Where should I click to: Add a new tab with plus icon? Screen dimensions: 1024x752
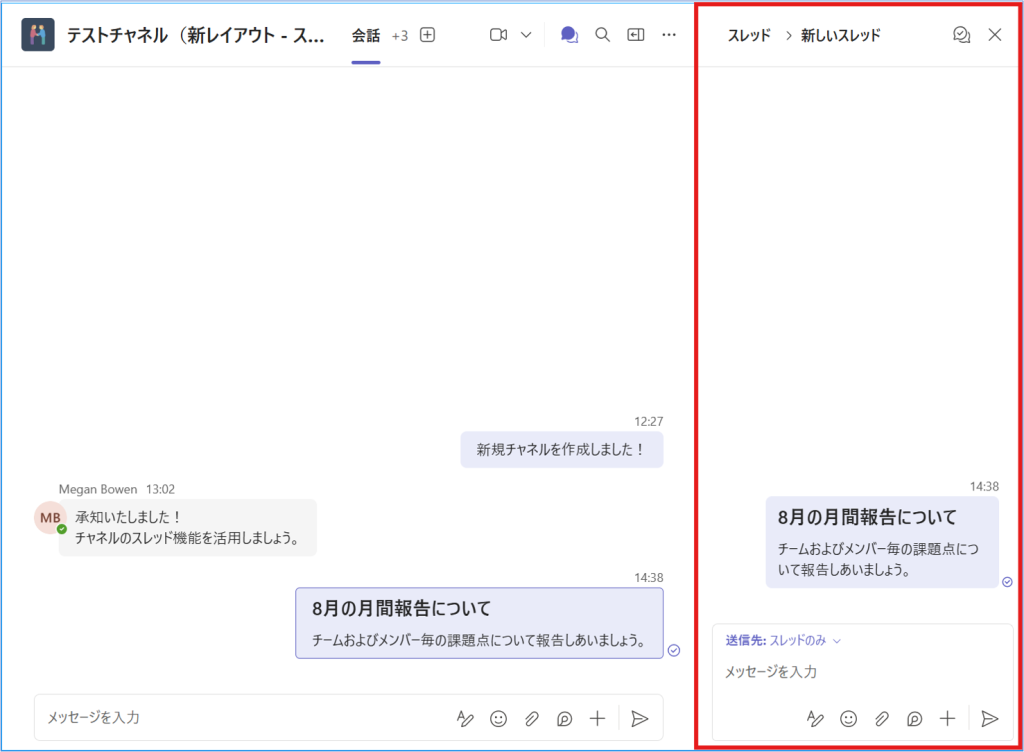[x=427, y=35]
